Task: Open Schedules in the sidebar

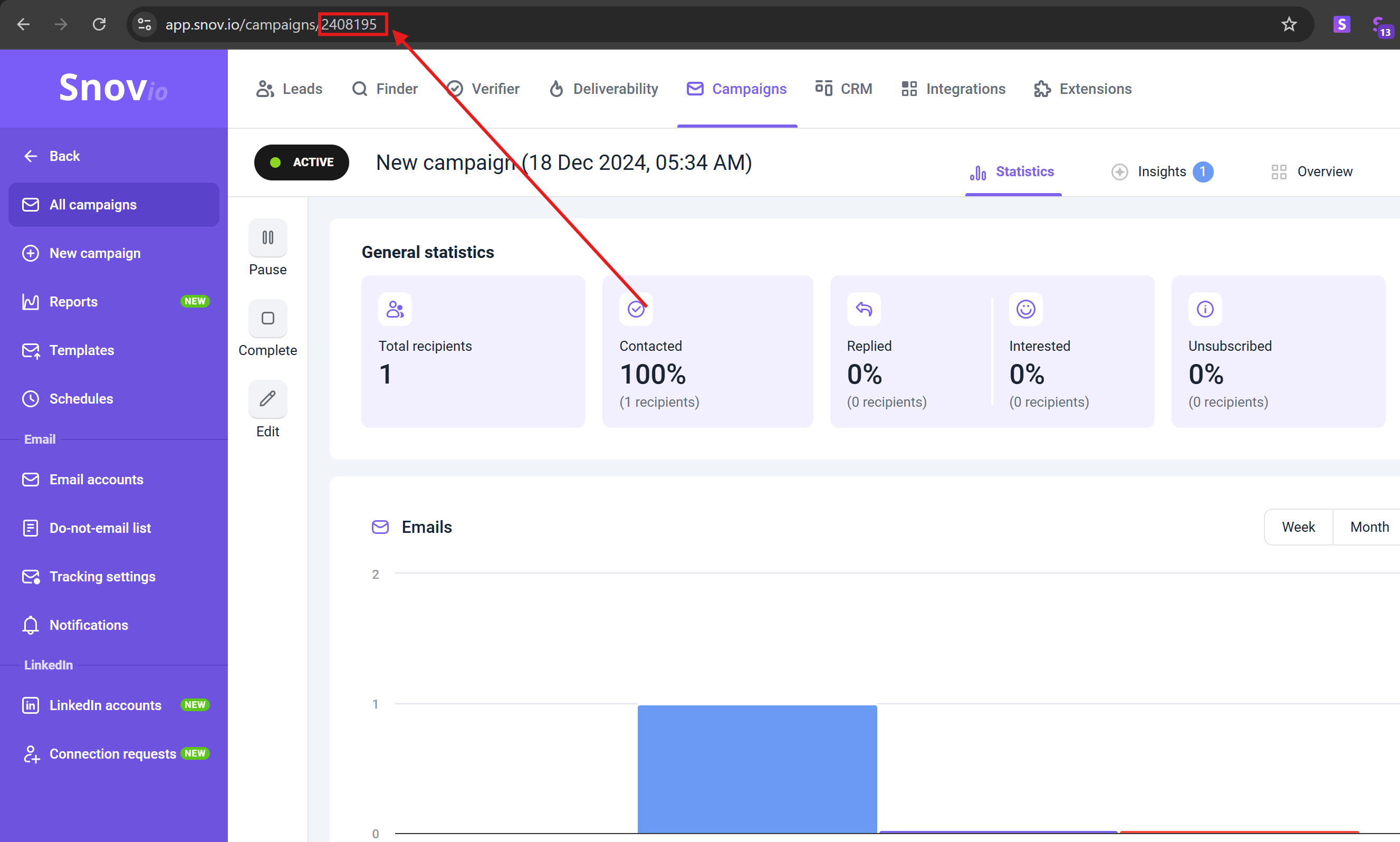Action: click(x=114, y=399)
